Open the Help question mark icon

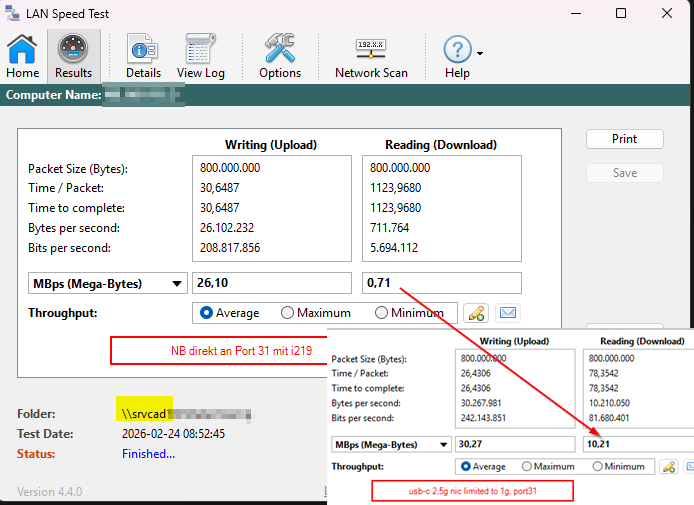(x=457, y=50)
